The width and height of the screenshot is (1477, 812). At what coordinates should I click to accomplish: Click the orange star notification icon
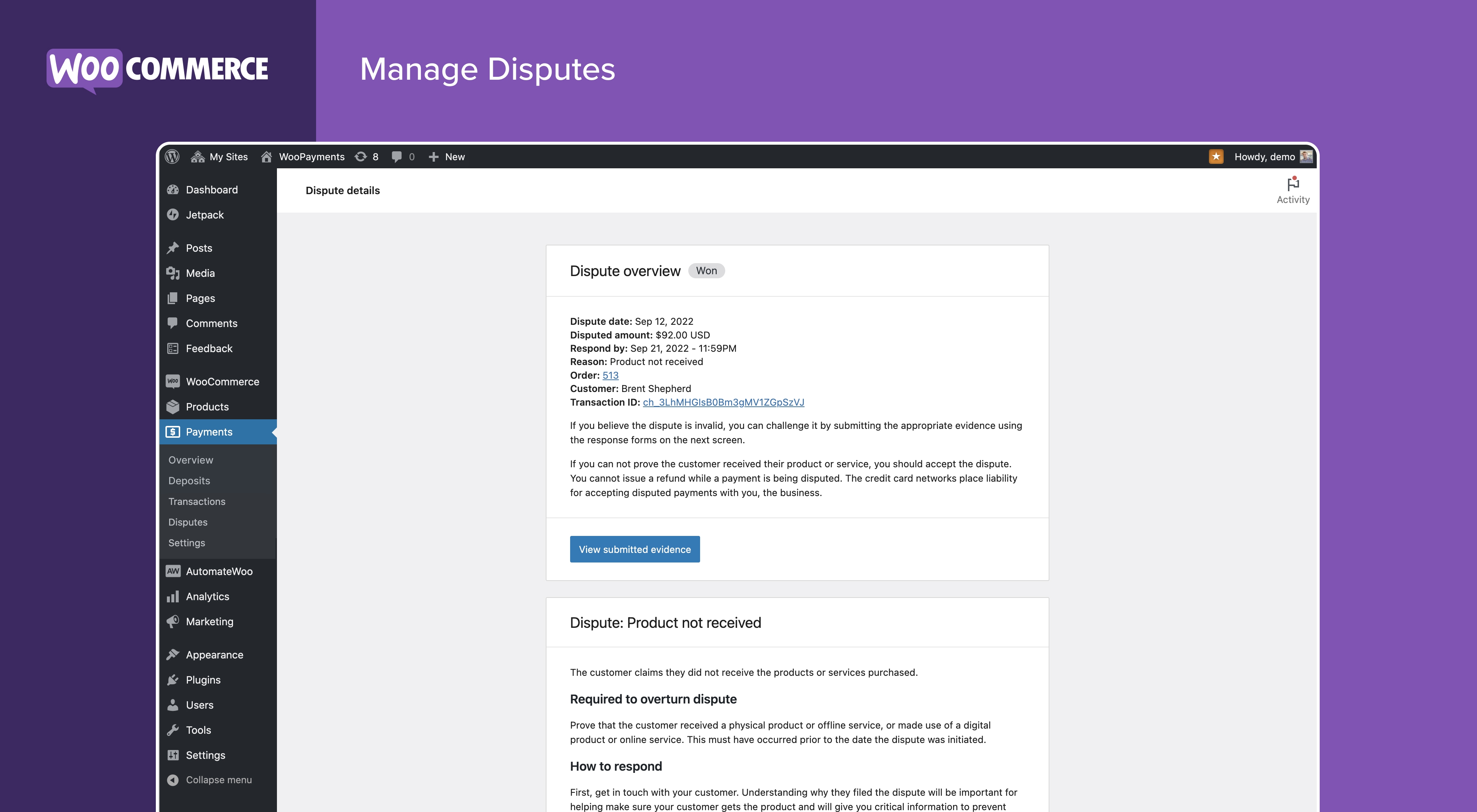click(x=1216, y=156)
